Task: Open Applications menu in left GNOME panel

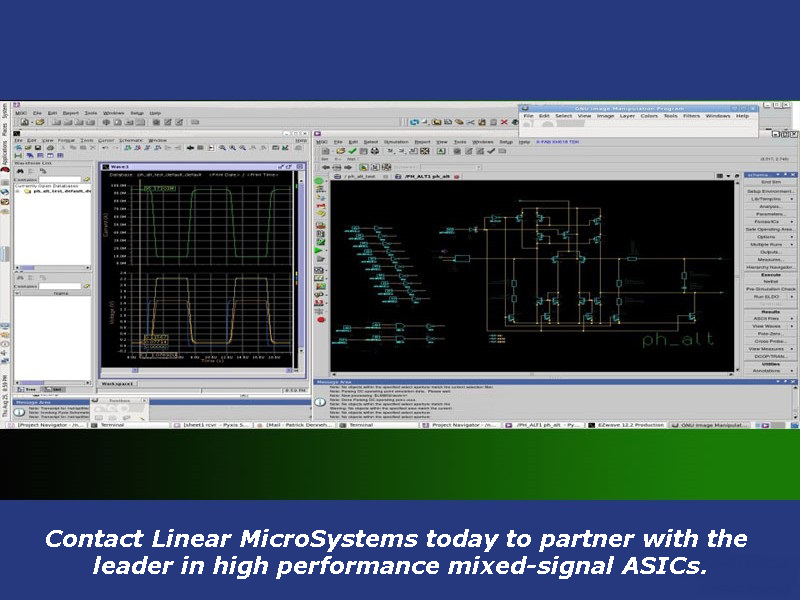Action: tap(5, 152)
